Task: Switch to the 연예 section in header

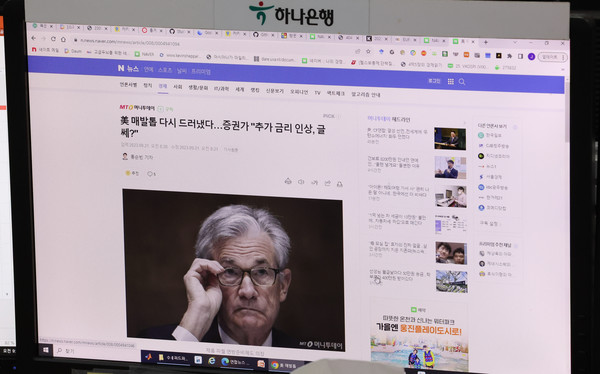Action: pyautogui.click(x=148, y=69)
